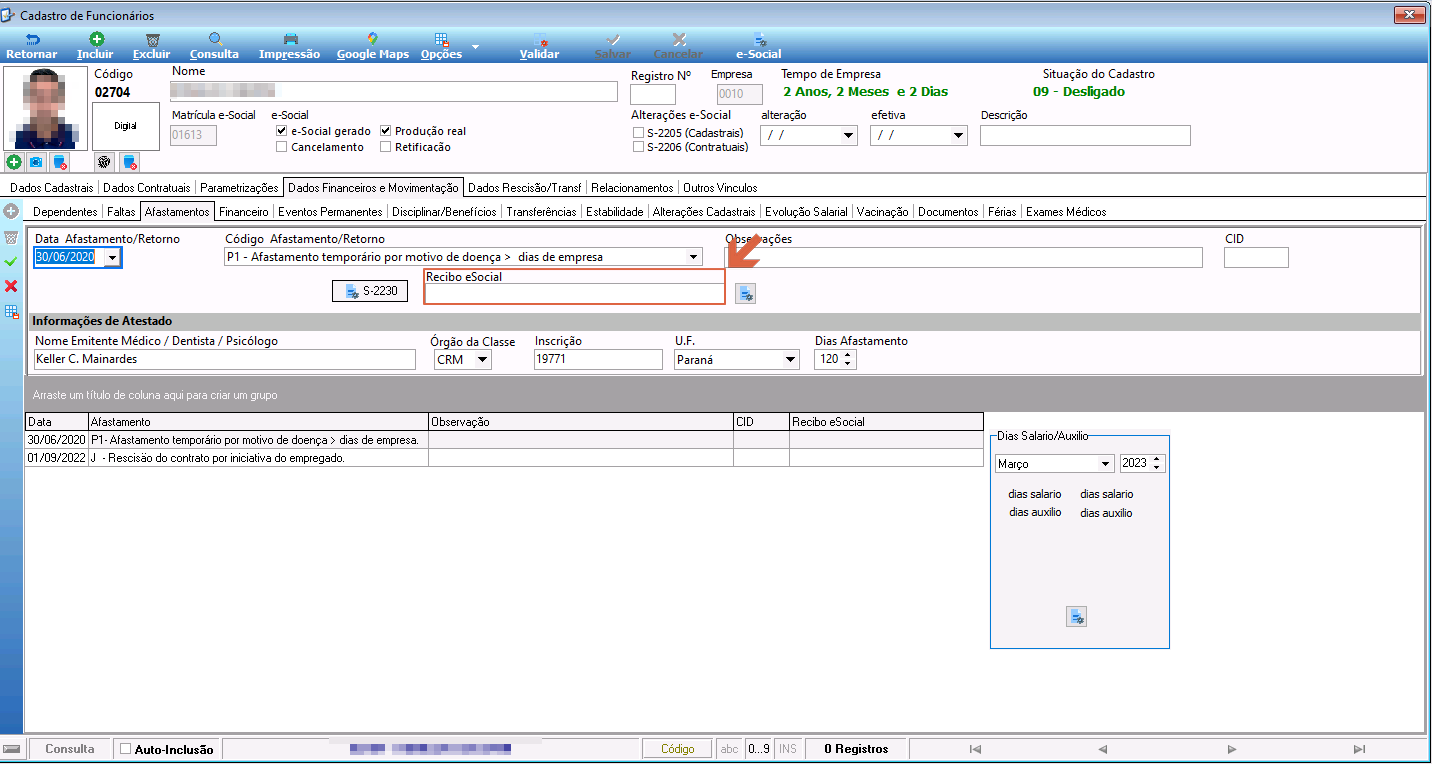1432x764 pixels.
Task: Click the Observações input field
Action: (964, 257)
